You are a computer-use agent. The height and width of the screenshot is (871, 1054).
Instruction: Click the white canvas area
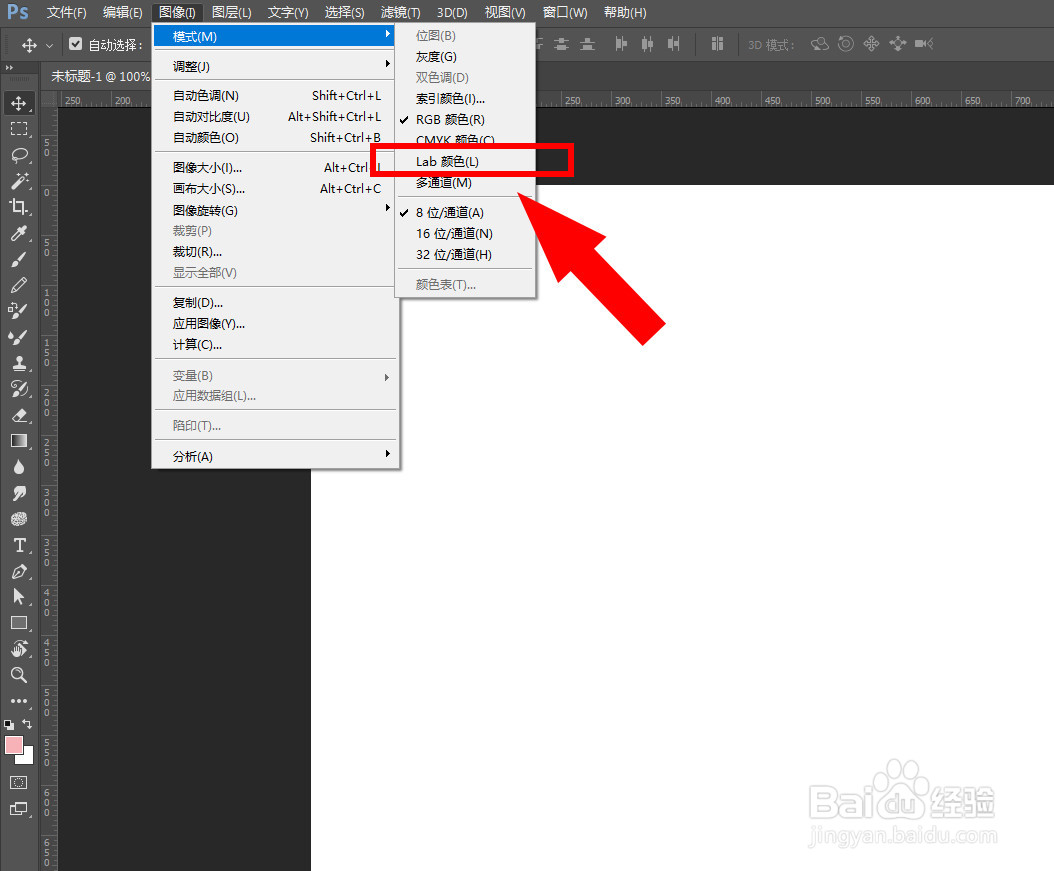682,528
